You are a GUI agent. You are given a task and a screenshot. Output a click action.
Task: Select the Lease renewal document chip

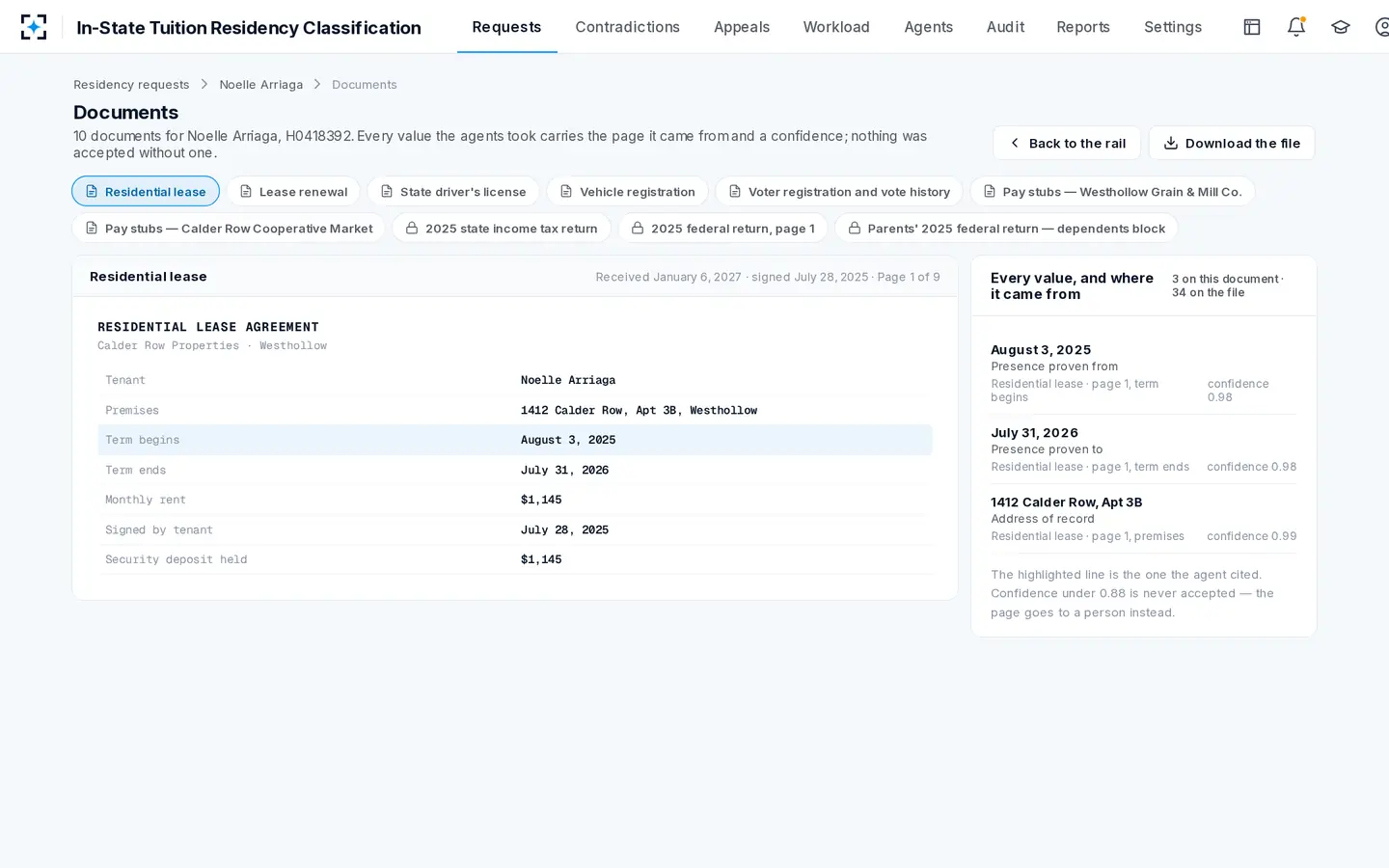click(293, 191)
